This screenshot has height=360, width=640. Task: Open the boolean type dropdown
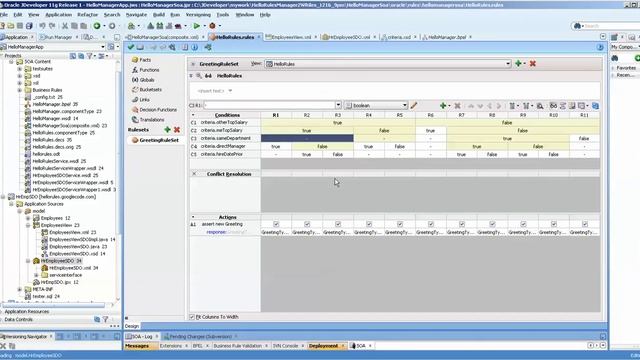404,105
